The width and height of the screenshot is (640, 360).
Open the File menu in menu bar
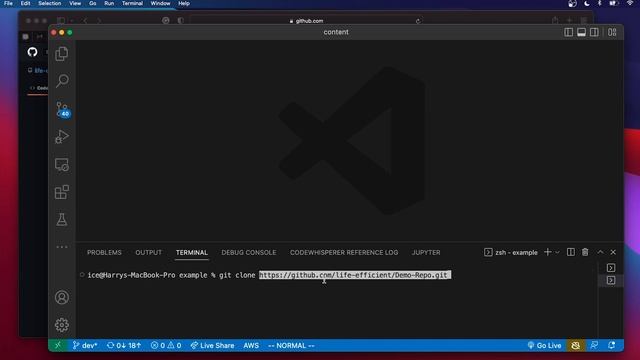point(8,3)
